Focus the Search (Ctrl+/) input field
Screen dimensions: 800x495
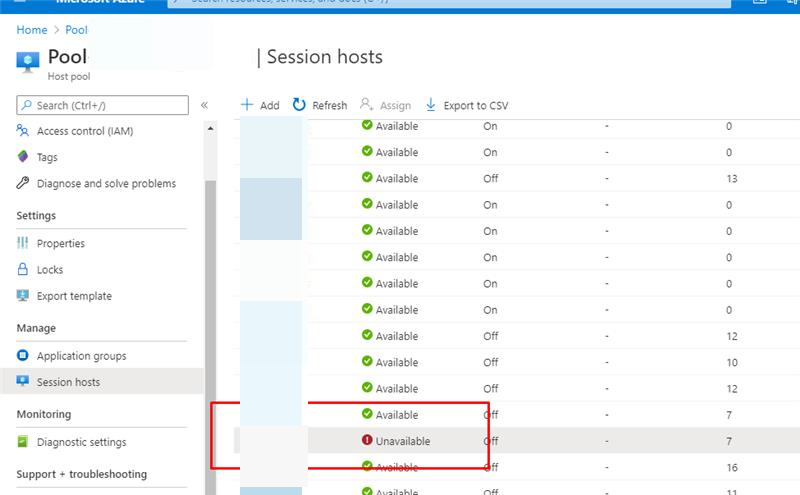[x=103, y=105]
